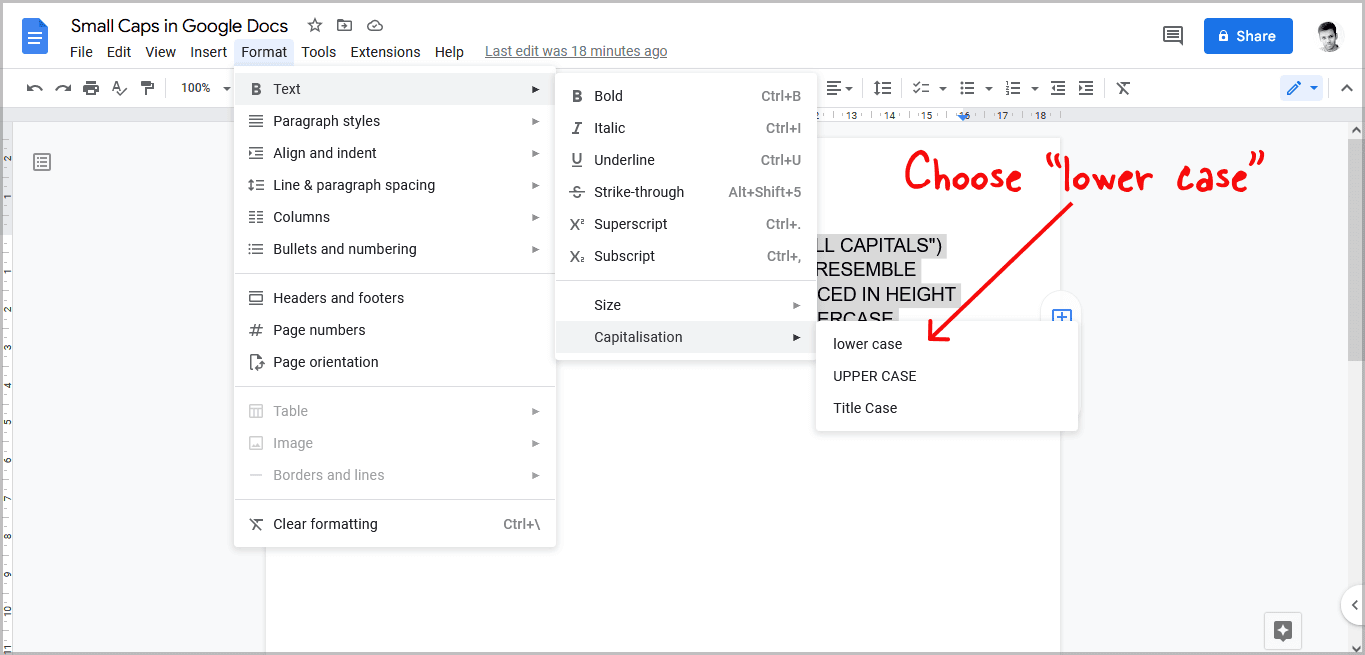Select Clear formatting in Format menu
The width and height of the screenshot is (1365, 655).
click(395, 524)
